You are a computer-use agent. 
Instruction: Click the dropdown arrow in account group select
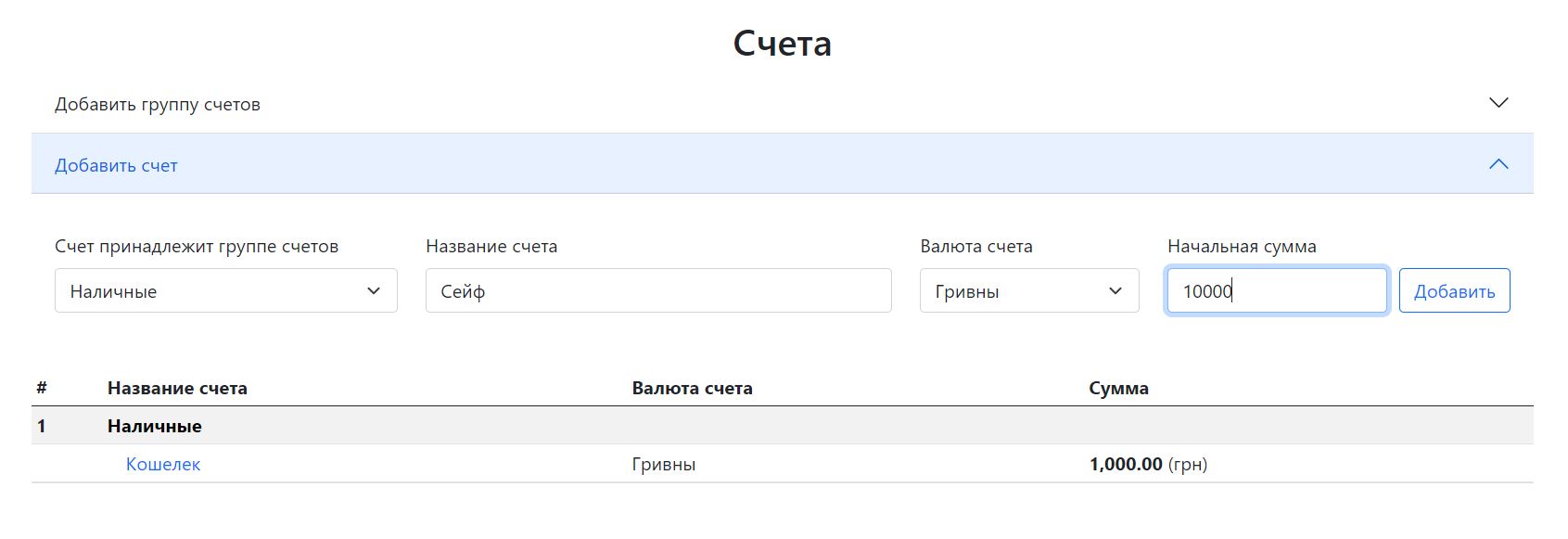click(x=374, y=291)
